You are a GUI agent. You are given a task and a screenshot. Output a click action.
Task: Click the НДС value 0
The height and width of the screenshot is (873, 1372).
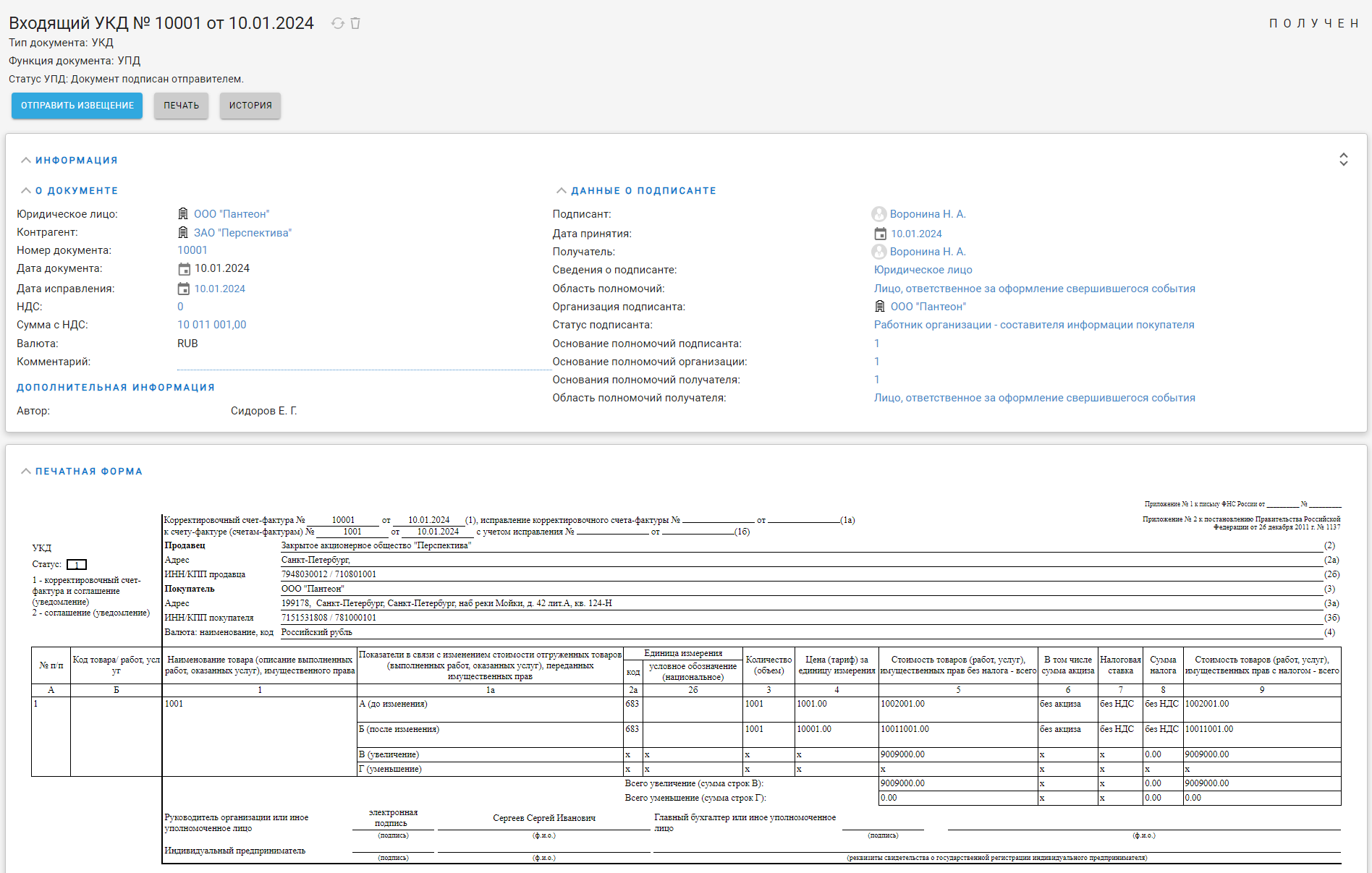(x=180, y=307)
